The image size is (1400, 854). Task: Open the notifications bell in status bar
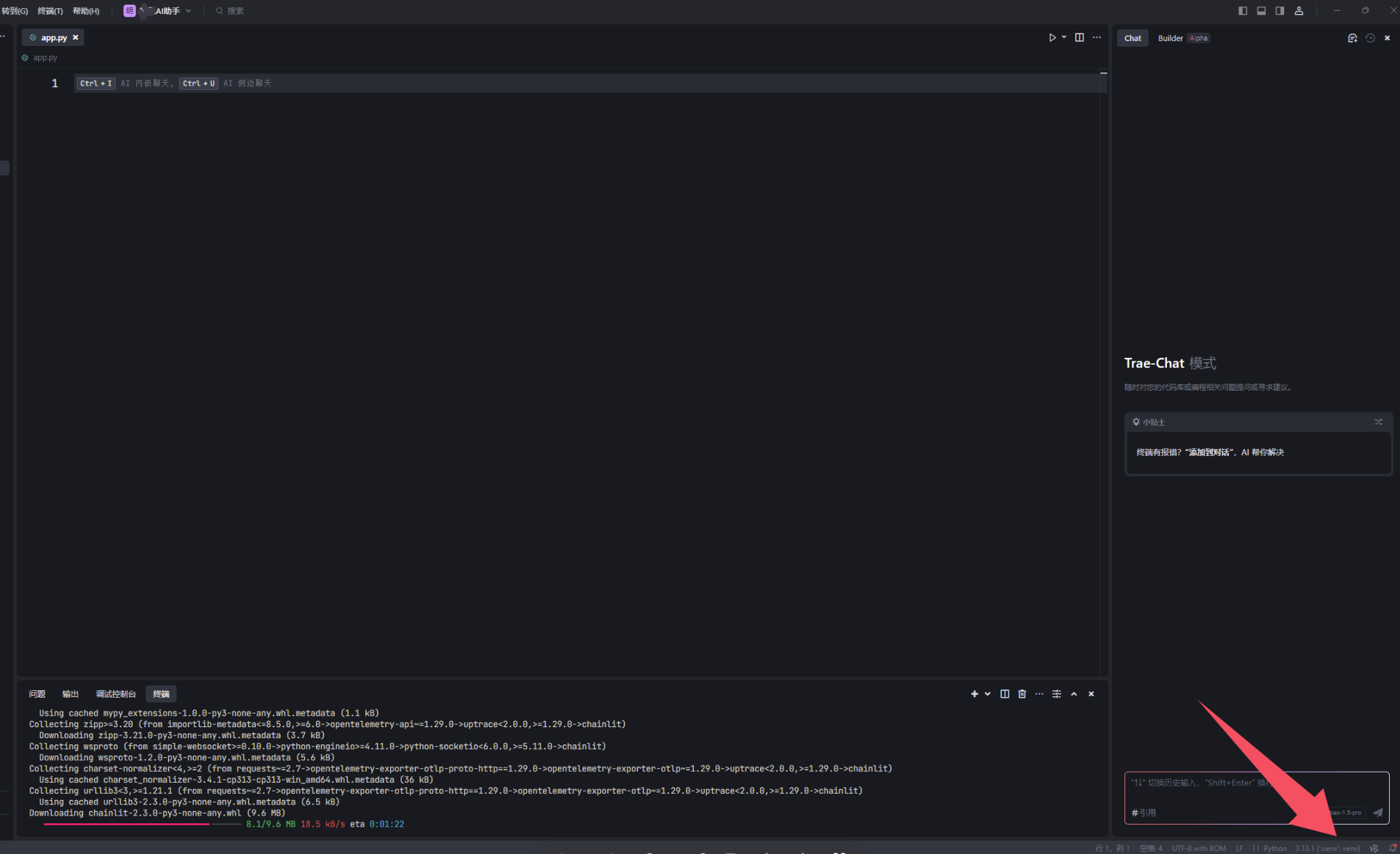1392,849
